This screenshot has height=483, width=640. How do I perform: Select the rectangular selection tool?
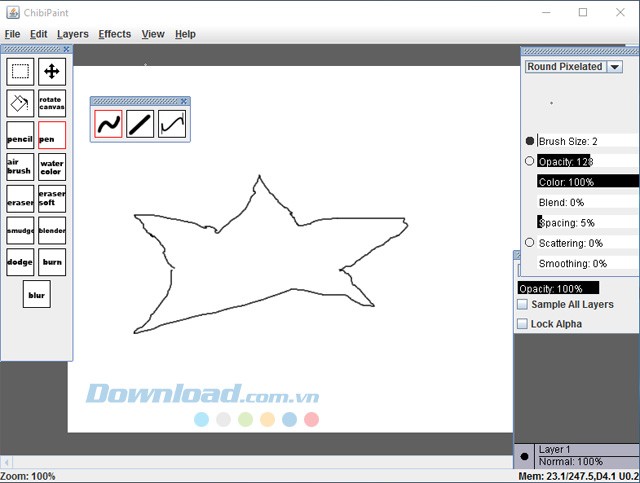(x=20, y=71)
